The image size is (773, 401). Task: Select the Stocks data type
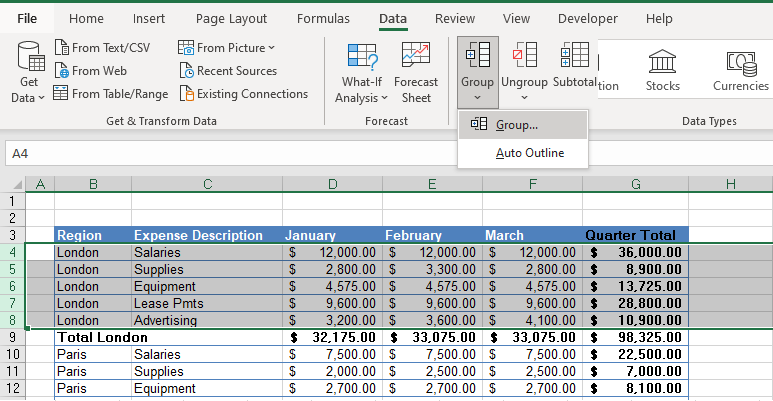(x=662, y=69)
